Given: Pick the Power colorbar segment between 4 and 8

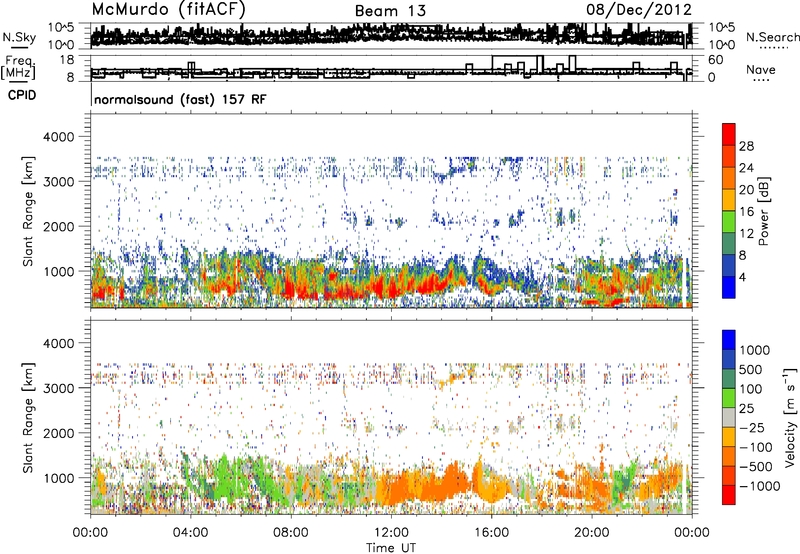Looking at the screenshot, I should click(x=729, y=266).
